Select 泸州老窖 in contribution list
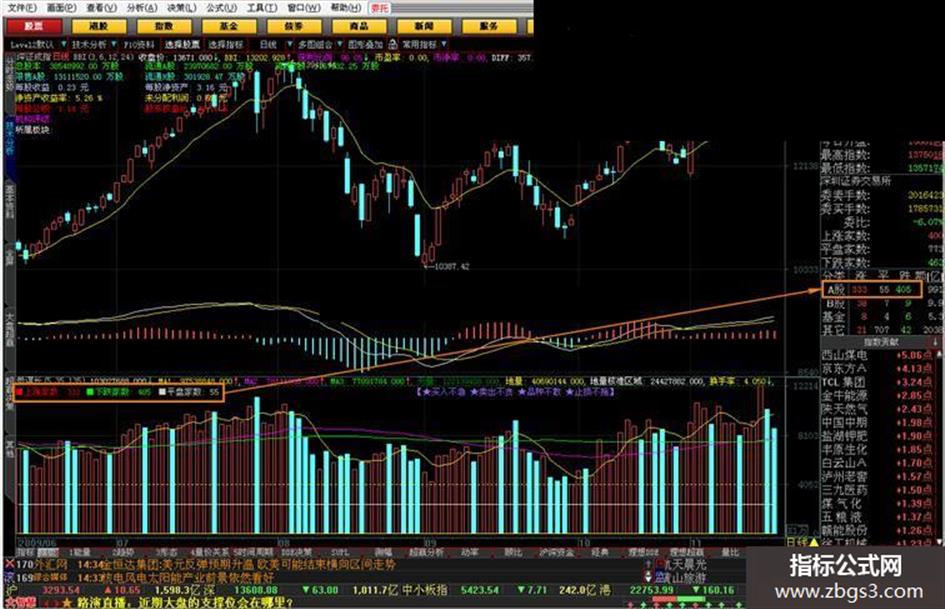Image resolution: width=945 pixels, height=609 pixels. (880, 476)
